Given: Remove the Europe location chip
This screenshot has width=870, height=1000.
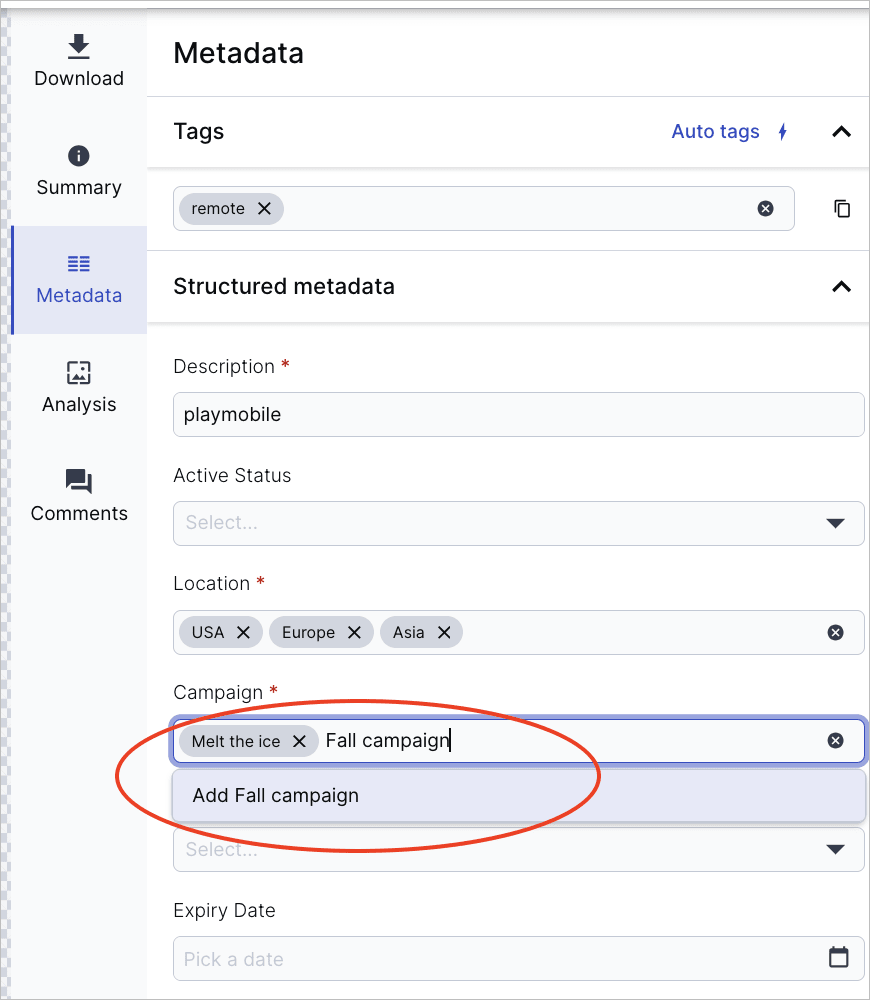Looking at the screenshot, I should pyautogui.click(x=354, y=632).
